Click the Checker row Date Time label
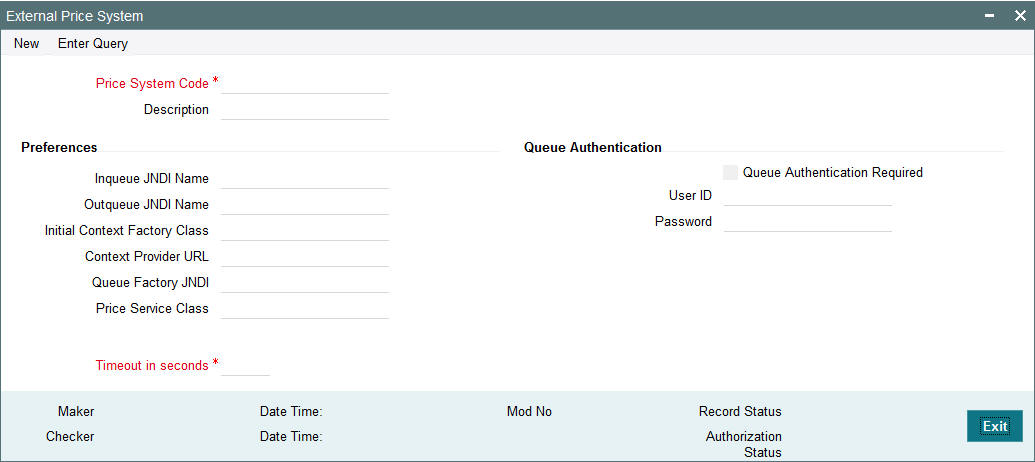This screenshot has height=462, width=1035. click(291, 436)
